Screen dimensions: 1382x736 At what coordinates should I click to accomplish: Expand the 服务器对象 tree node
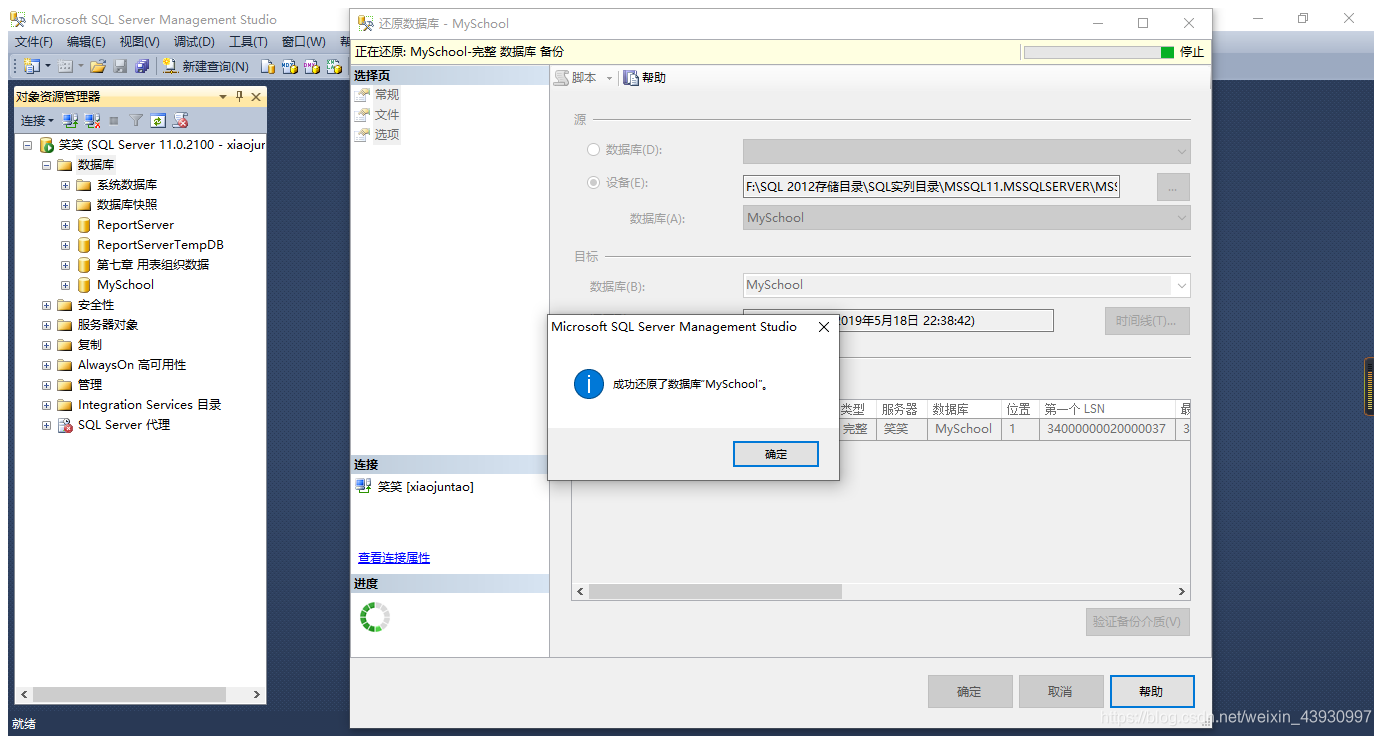coord(46,325)
